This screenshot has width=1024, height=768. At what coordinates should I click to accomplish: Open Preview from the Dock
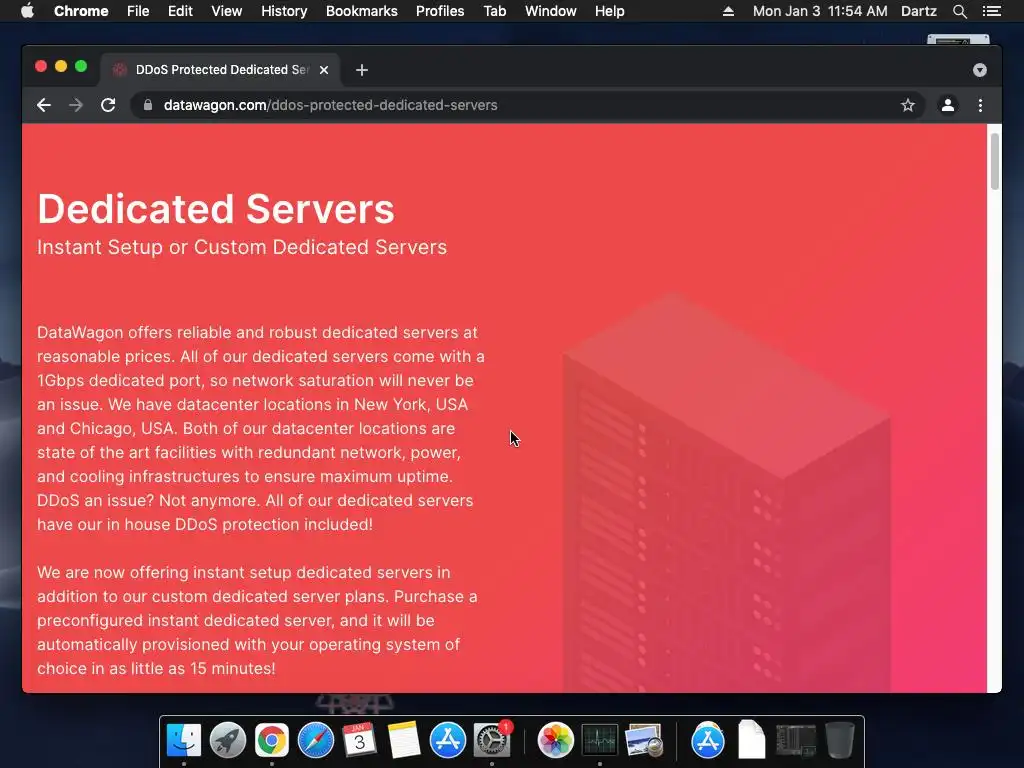pyautogui.click(x=644, y=740)
